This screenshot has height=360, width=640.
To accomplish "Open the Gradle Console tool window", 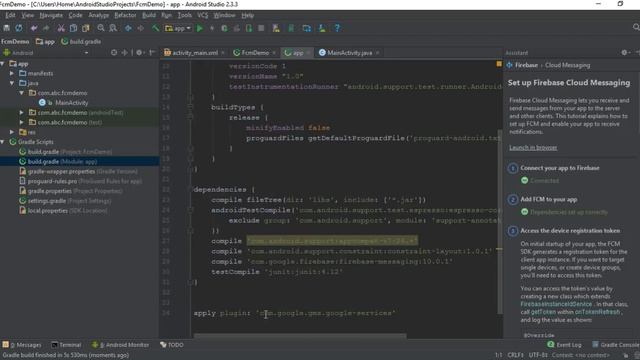I will 616,345.
